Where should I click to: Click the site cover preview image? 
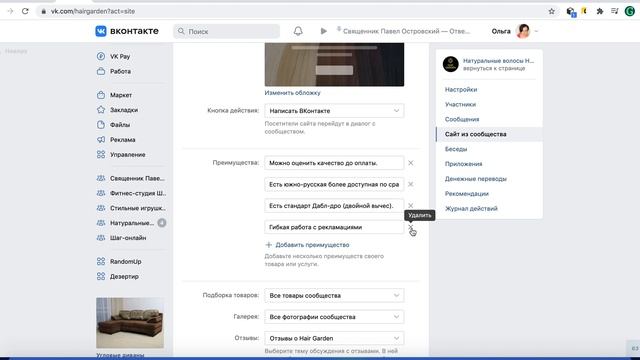(334, 64)
